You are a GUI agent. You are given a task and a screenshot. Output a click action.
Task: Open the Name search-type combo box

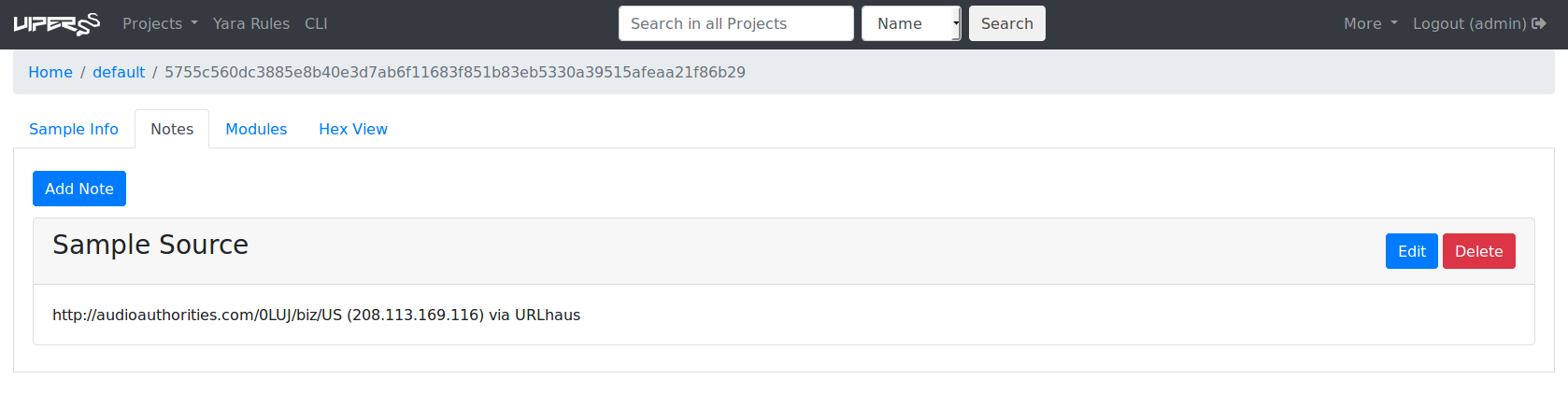[911, 23]
